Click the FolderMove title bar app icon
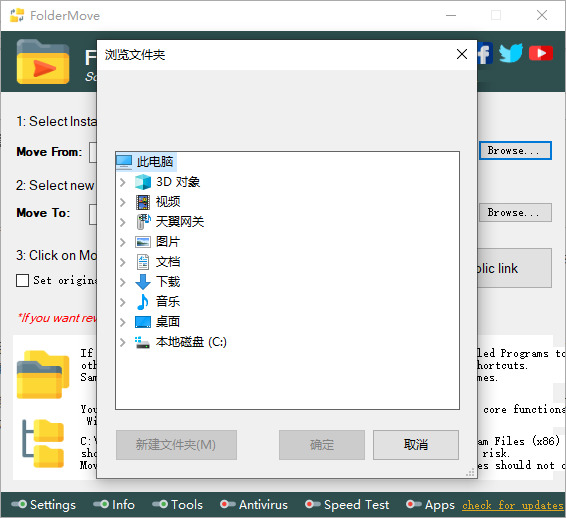The image size is (566, 518). 17,15
